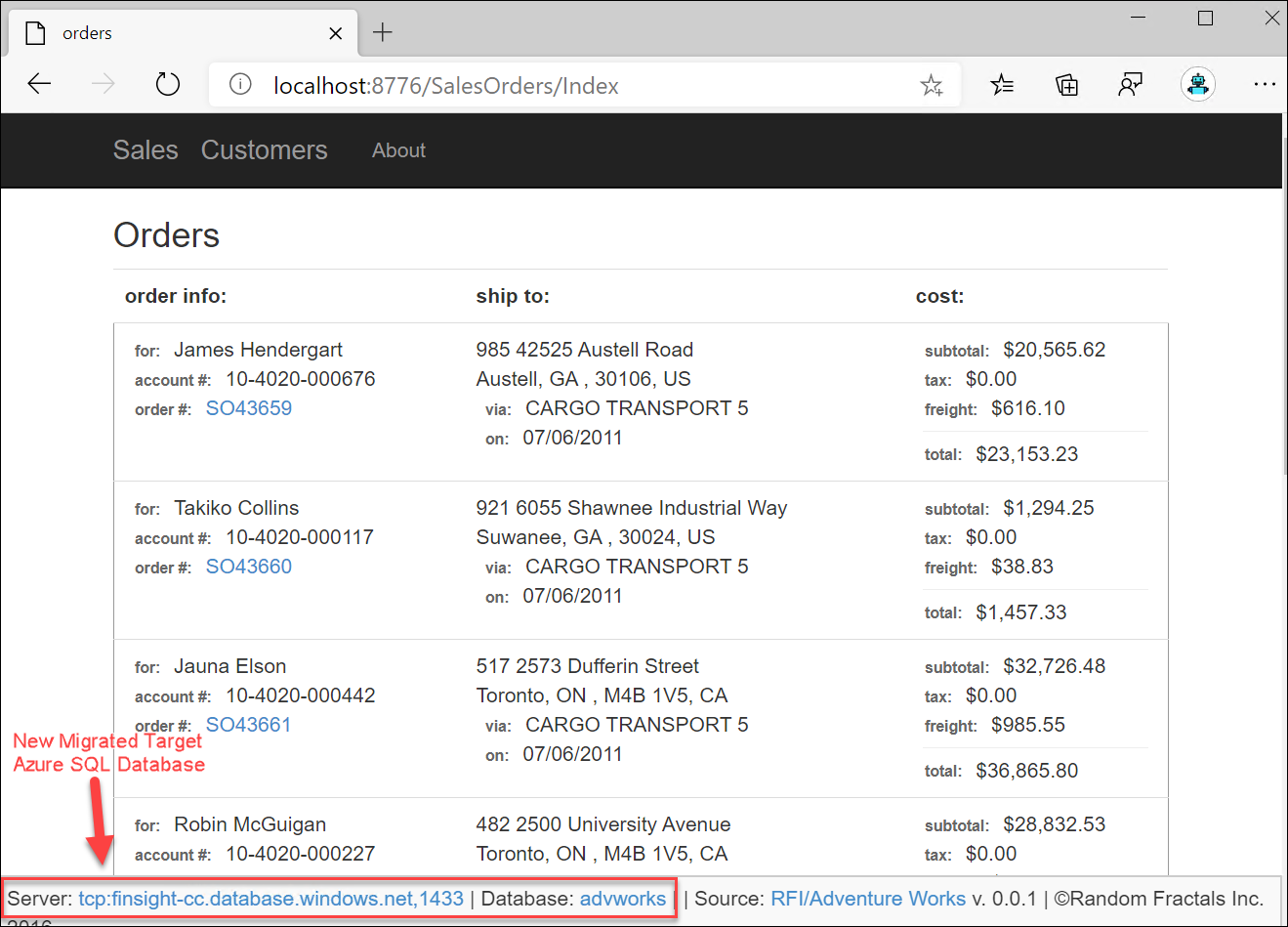Add this page to favorites with the star icon
The image size is (1288, 927).
[932, 85]
